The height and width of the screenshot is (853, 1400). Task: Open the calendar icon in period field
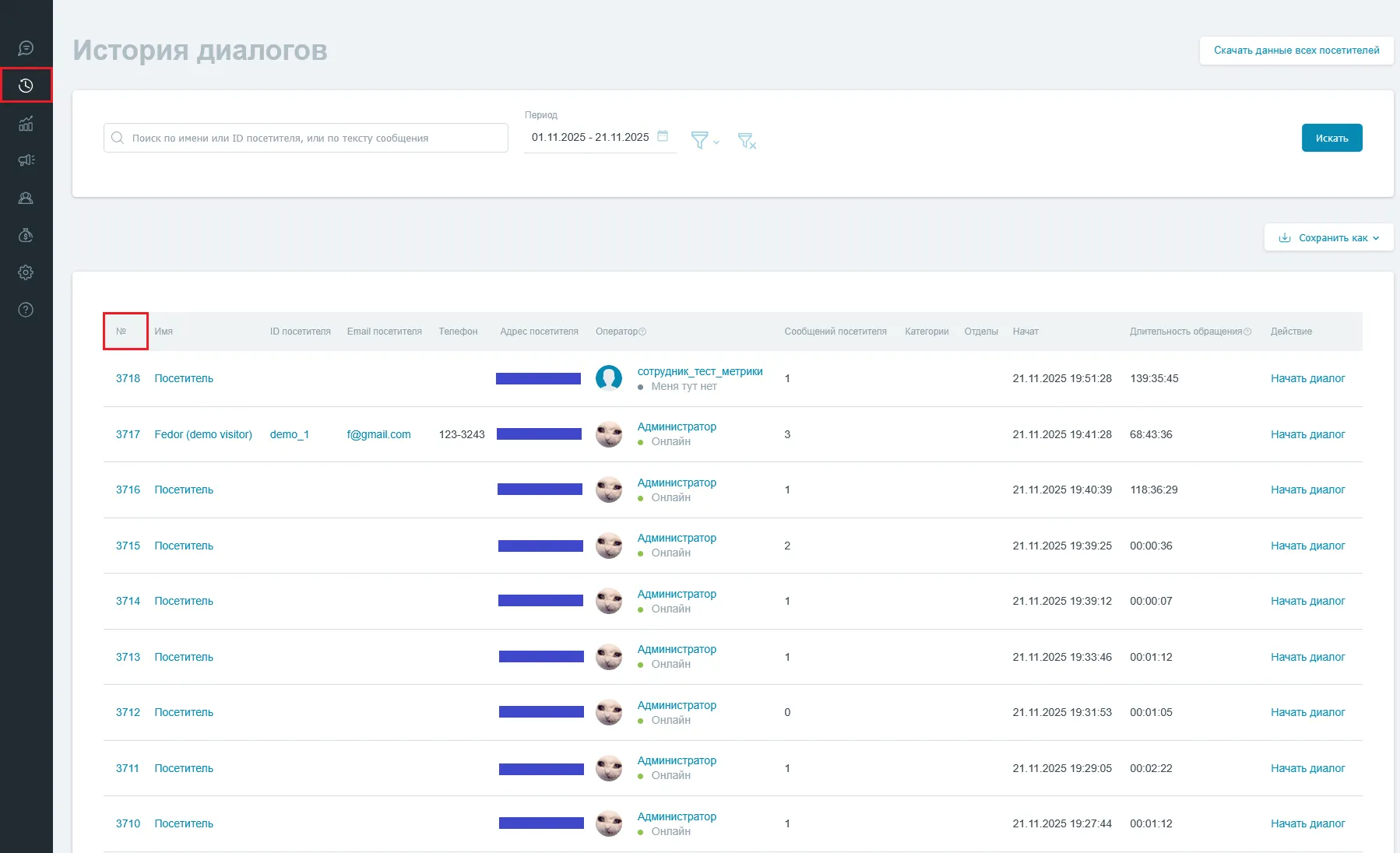663,136
